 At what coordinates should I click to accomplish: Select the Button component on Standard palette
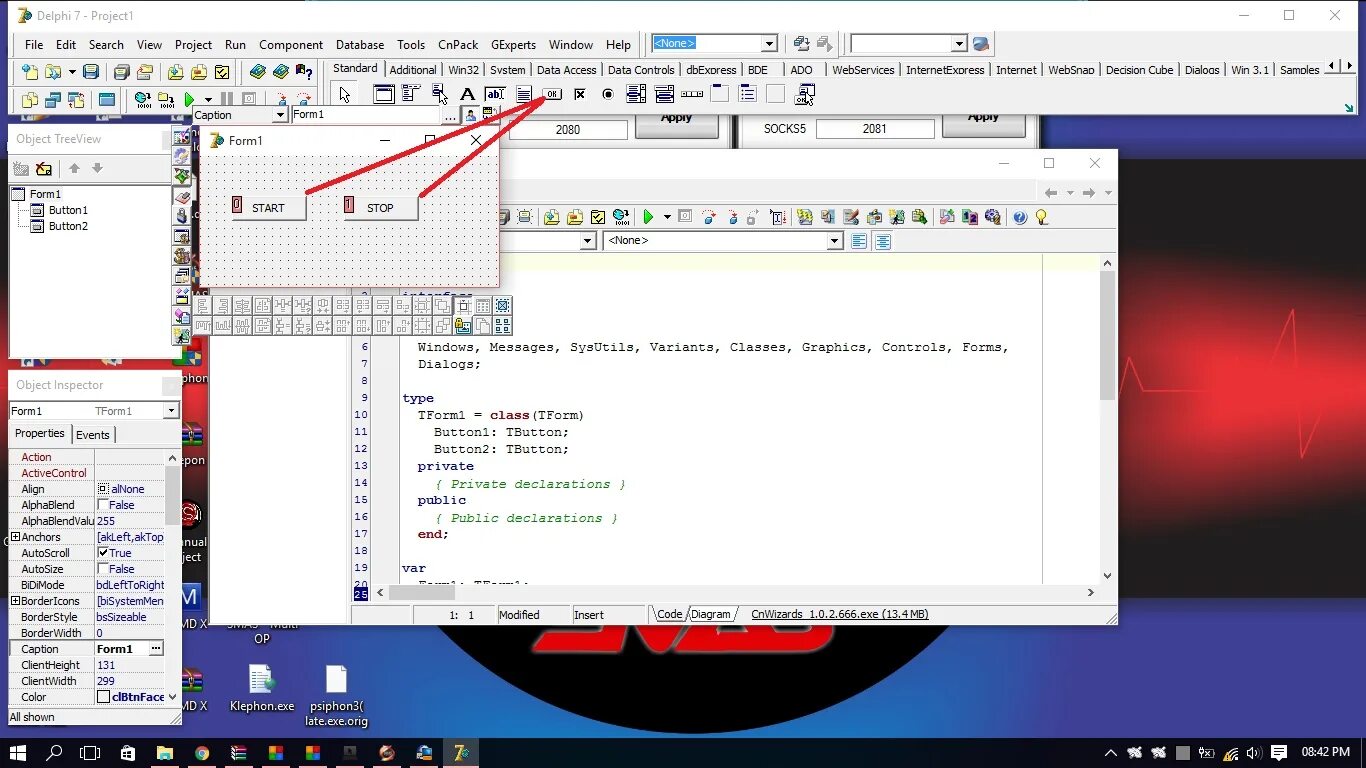pyautogui.click(x=552, y=94)
